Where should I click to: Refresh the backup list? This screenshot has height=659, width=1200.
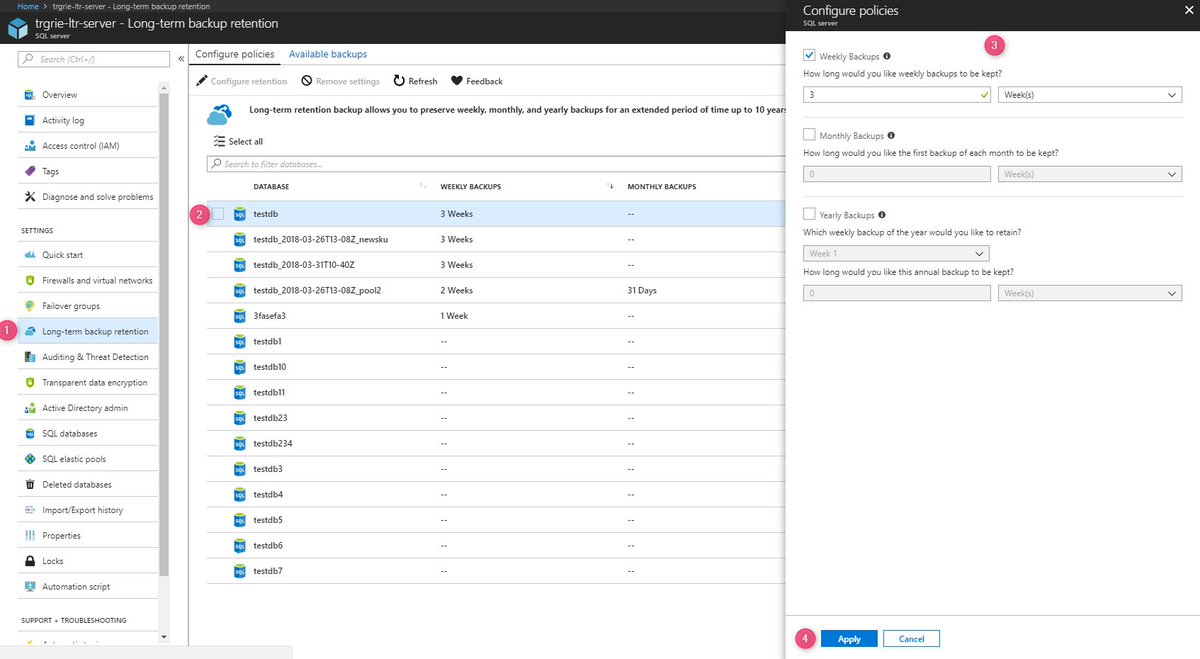pyautogui.click(x=415, y=81)
